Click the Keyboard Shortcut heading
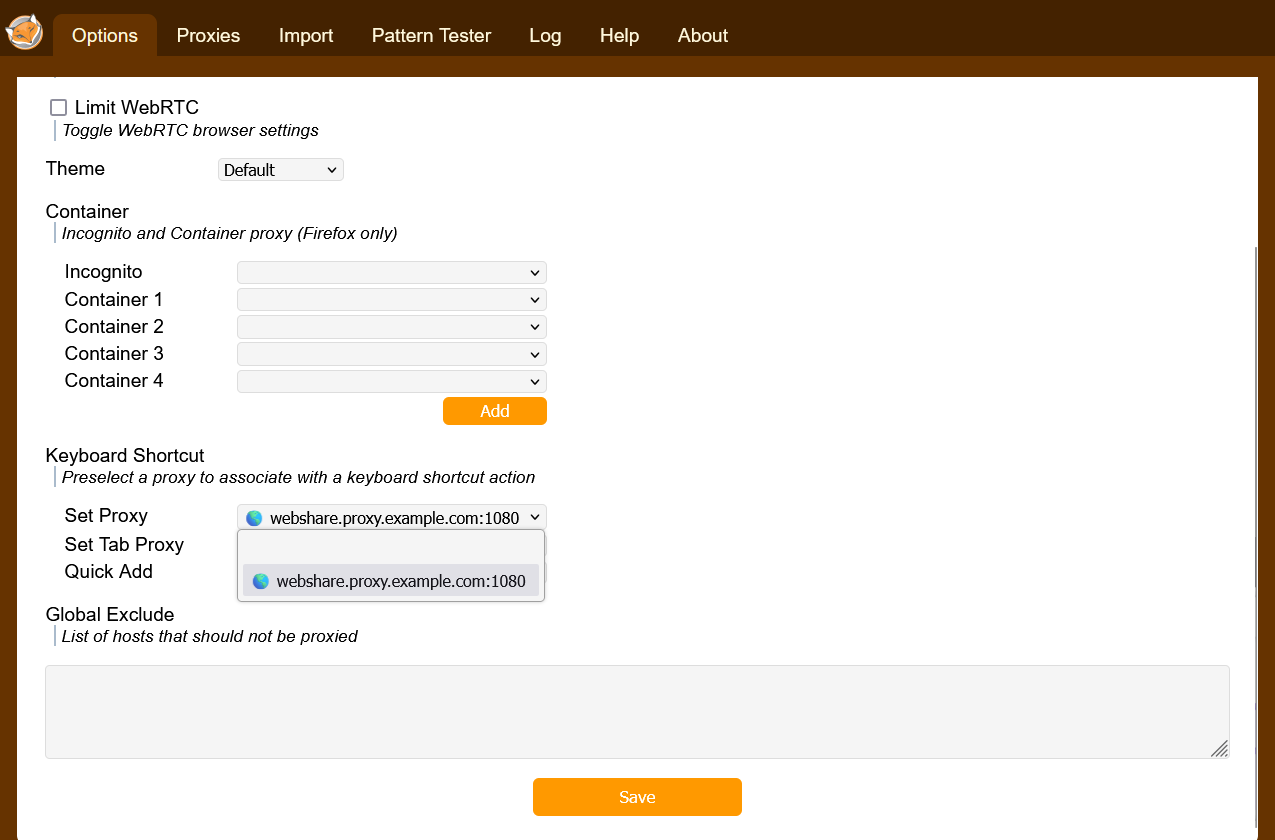 (x=125, y=456)
